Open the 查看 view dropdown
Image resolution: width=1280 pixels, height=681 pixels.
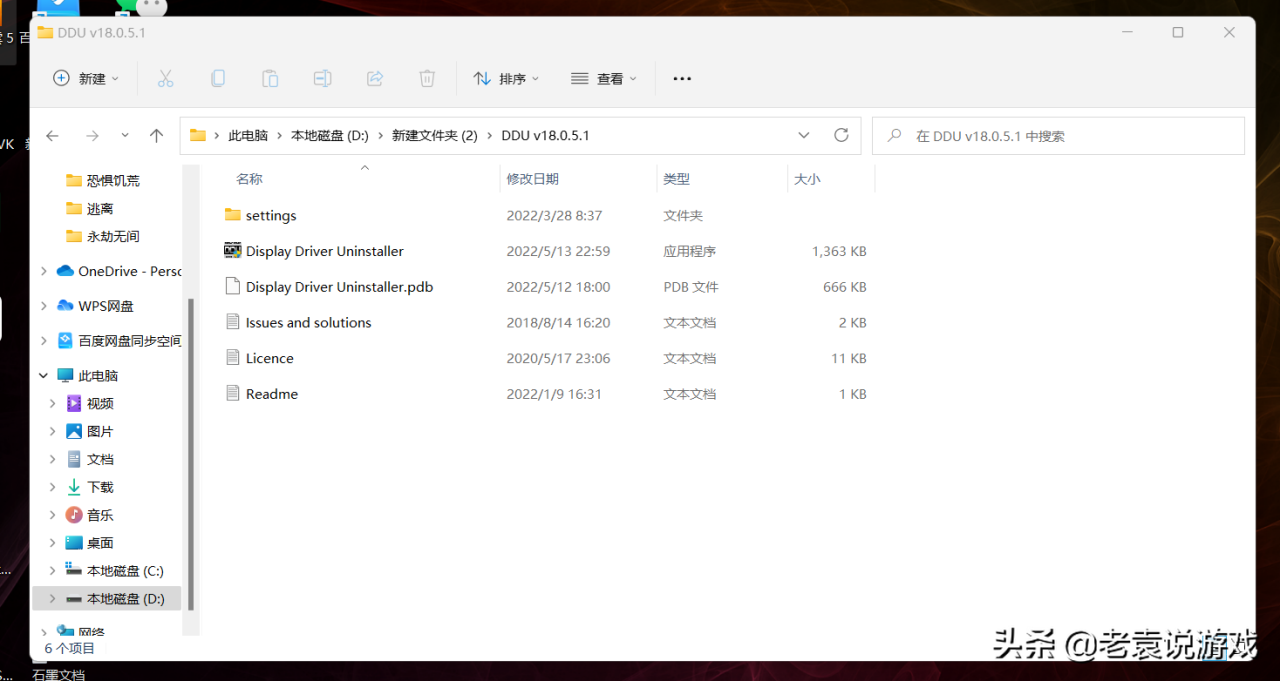pos(604,78)
